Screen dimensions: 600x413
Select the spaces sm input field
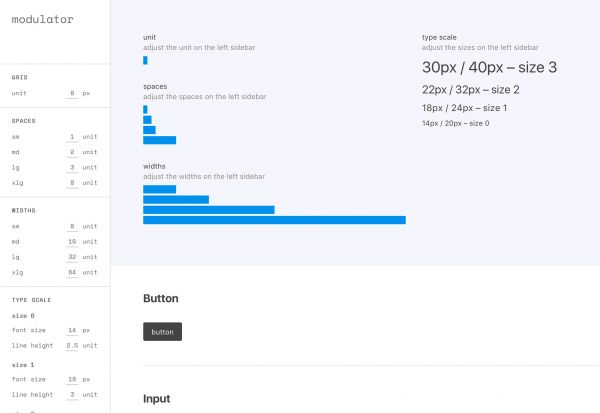[72, 136]
